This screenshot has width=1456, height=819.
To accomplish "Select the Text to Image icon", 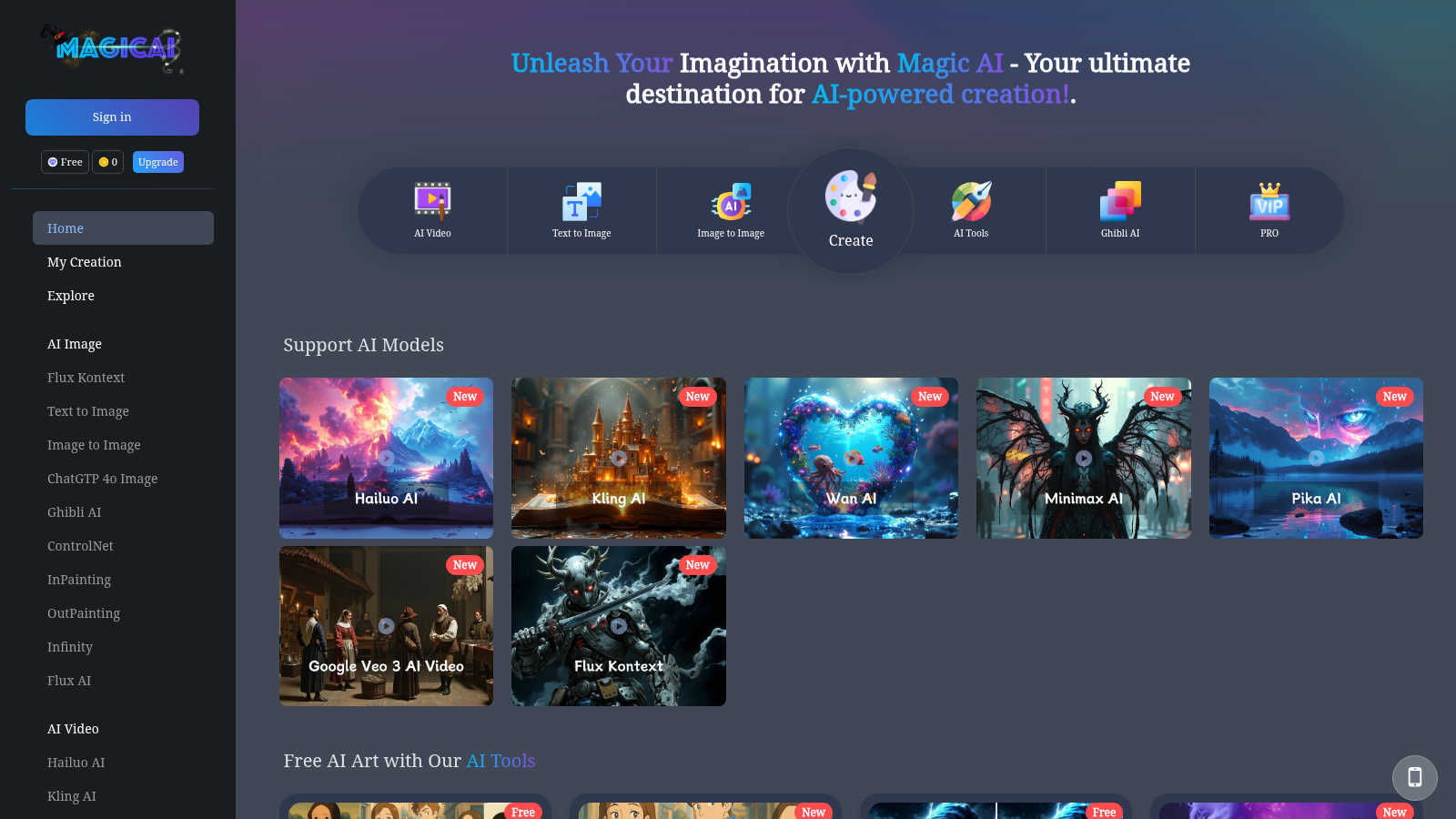I will tap(581, 202).
